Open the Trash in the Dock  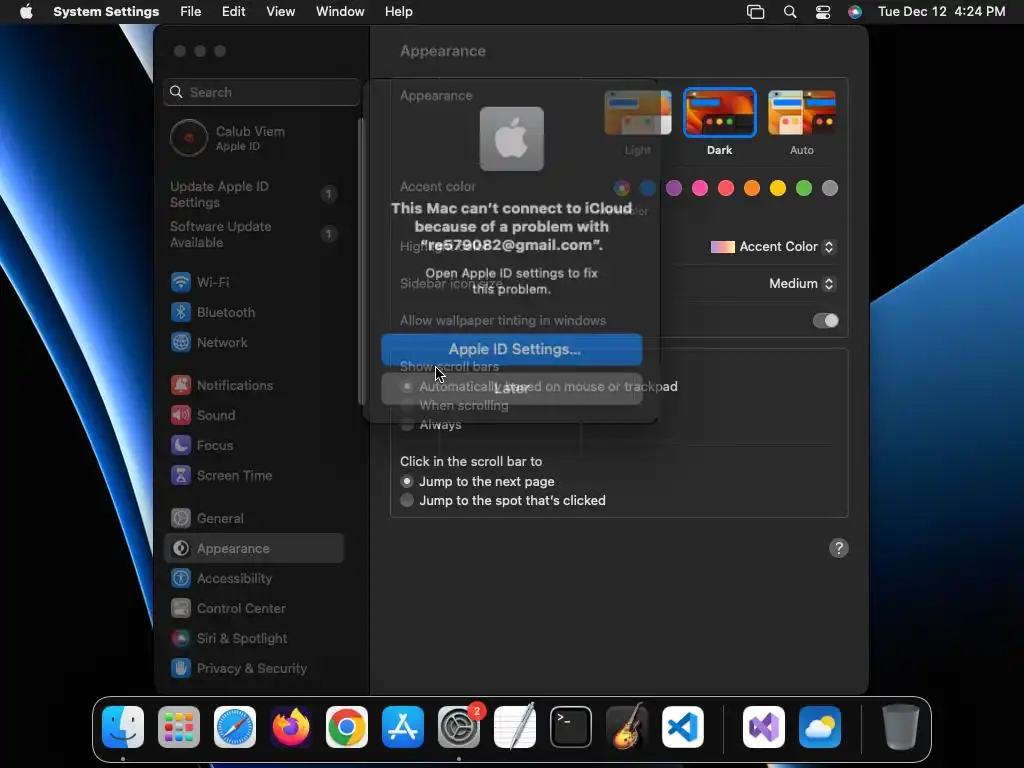click(901, 727)
